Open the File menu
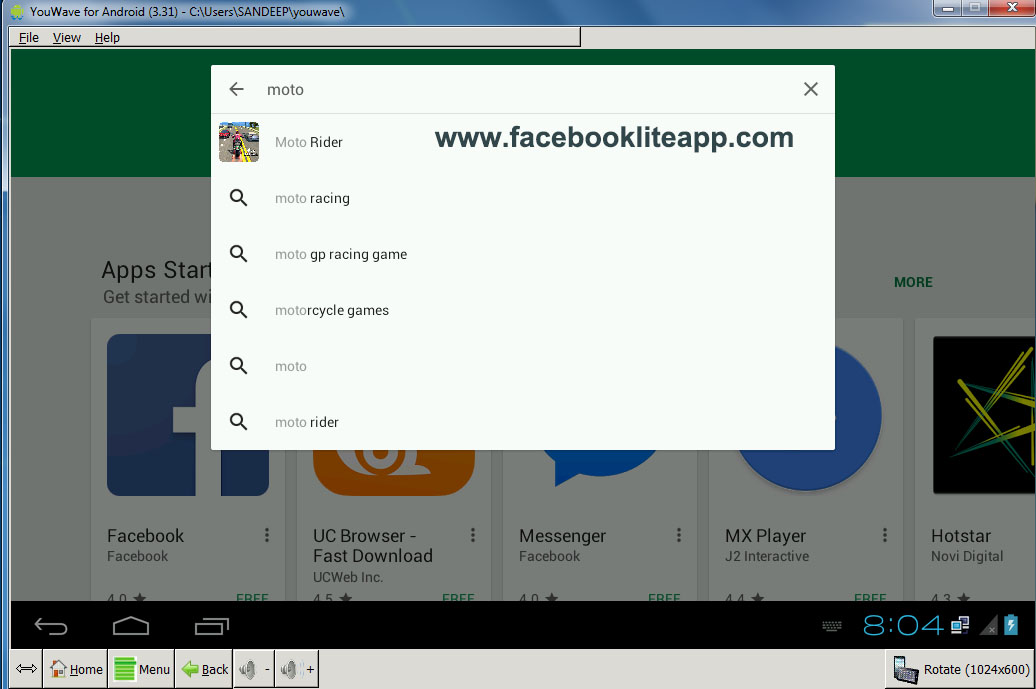 click(x=28, y=38)
